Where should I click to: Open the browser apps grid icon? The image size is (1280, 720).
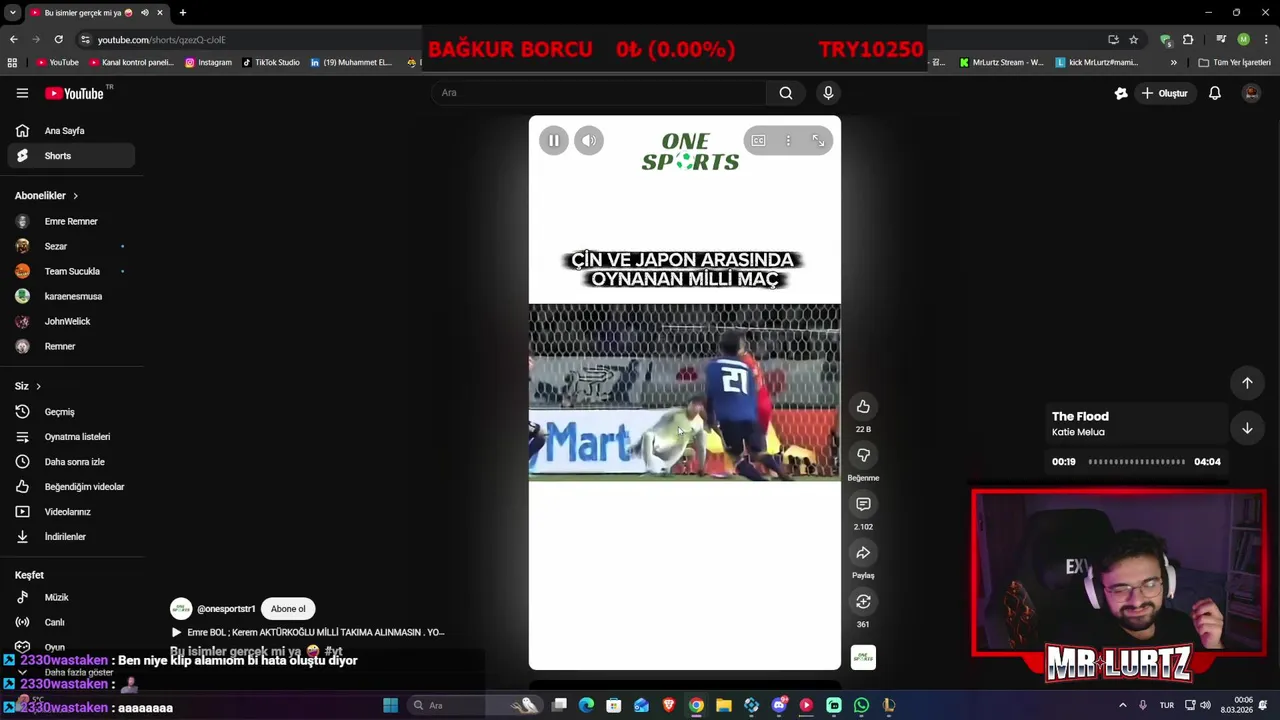click(12, 62)
